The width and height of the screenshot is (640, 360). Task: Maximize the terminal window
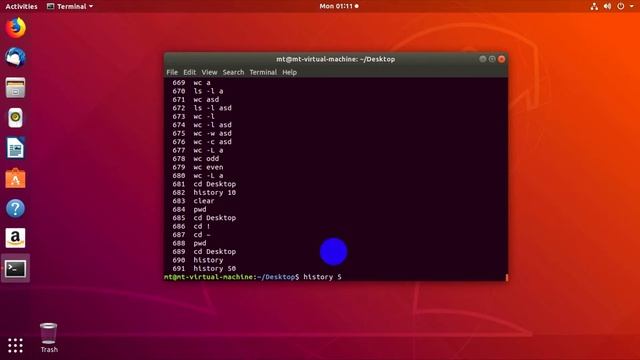coord(492,59)
